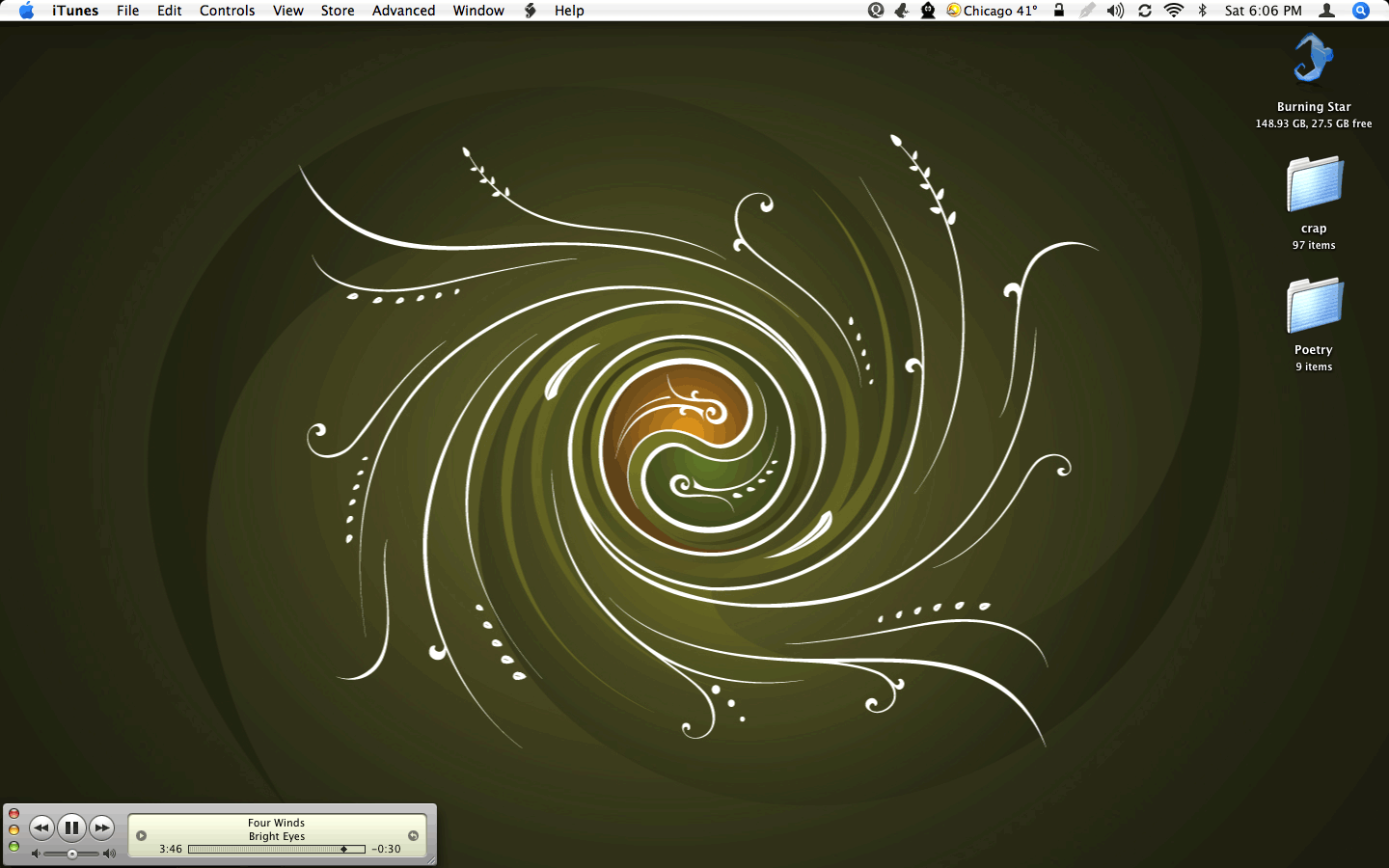Open Spotlight search
The height and width of the screenshot is (868, 1389).
pos(1361,11)
